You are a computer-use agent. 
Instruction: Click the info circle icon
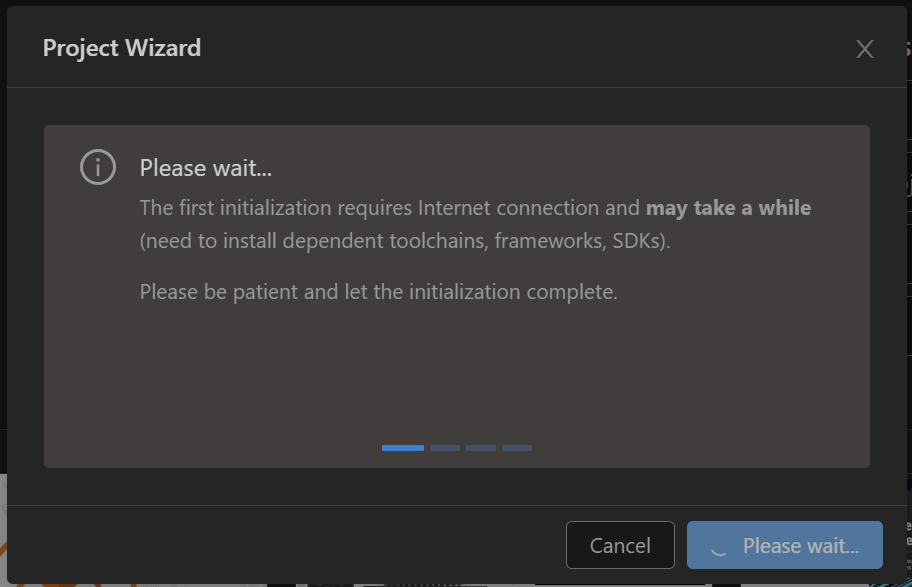pyautogui.click(x=97, y=167)
